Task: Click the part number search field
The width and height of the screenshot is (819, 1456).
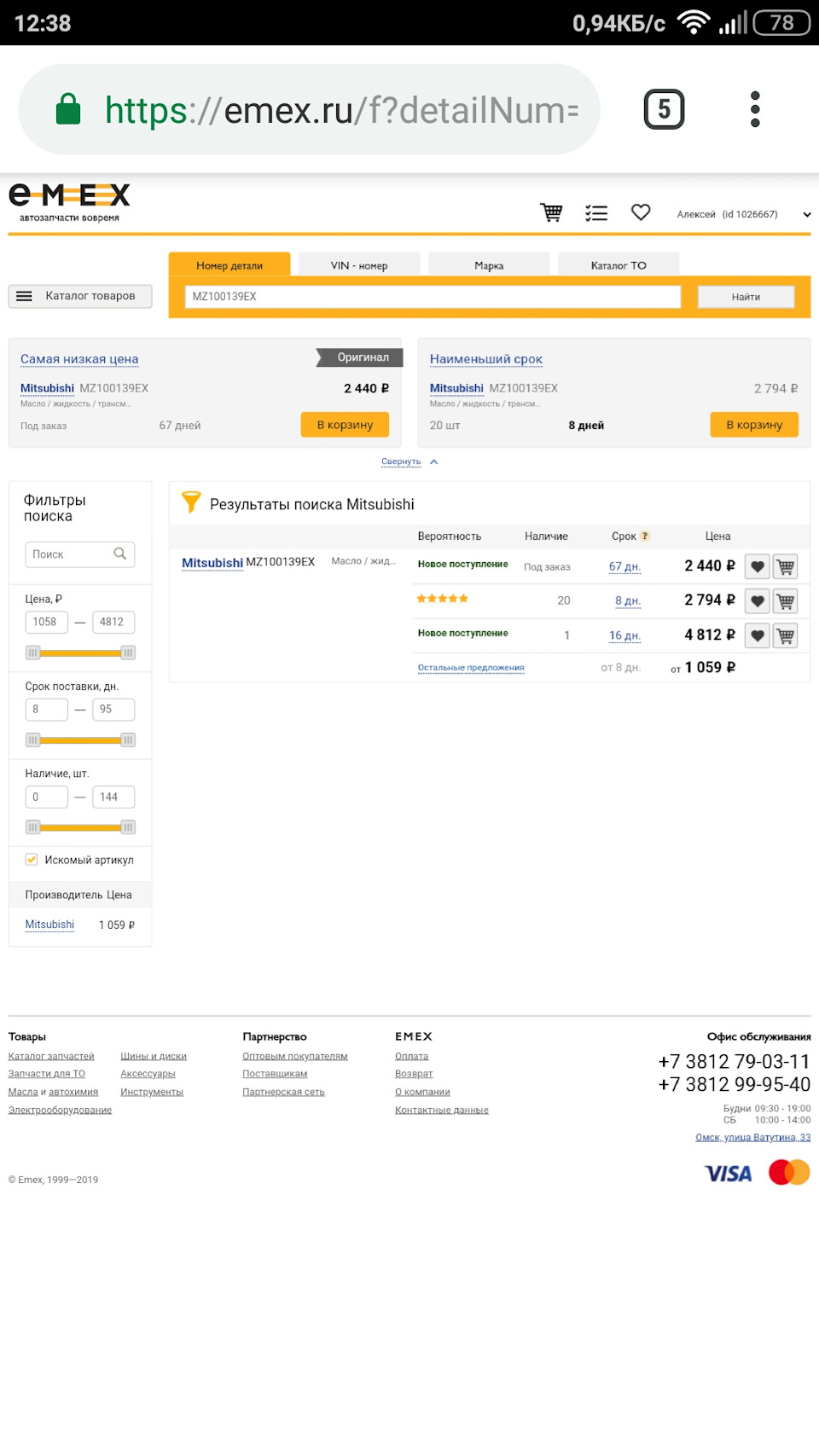Action: tap(433, 297)
